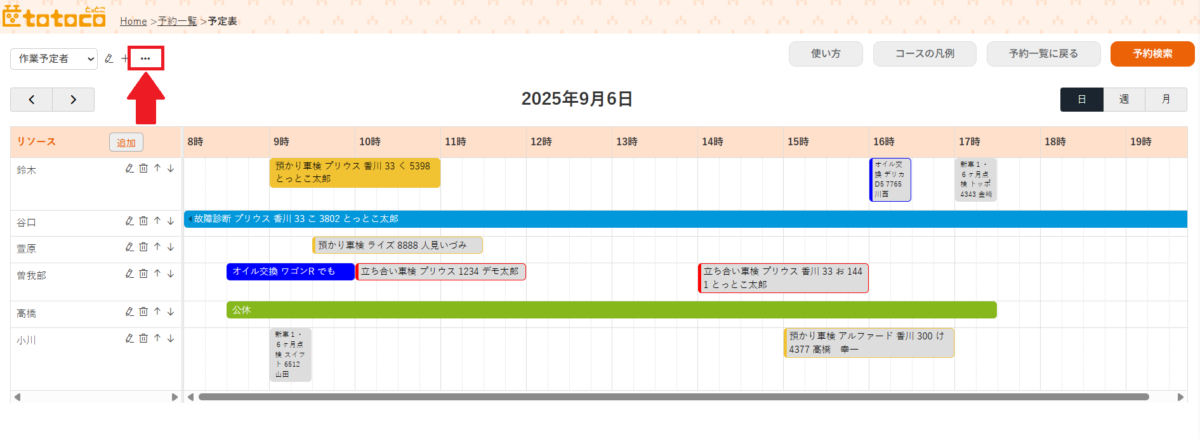Delete the 谷口 resource using trash icon

point(143,221)
